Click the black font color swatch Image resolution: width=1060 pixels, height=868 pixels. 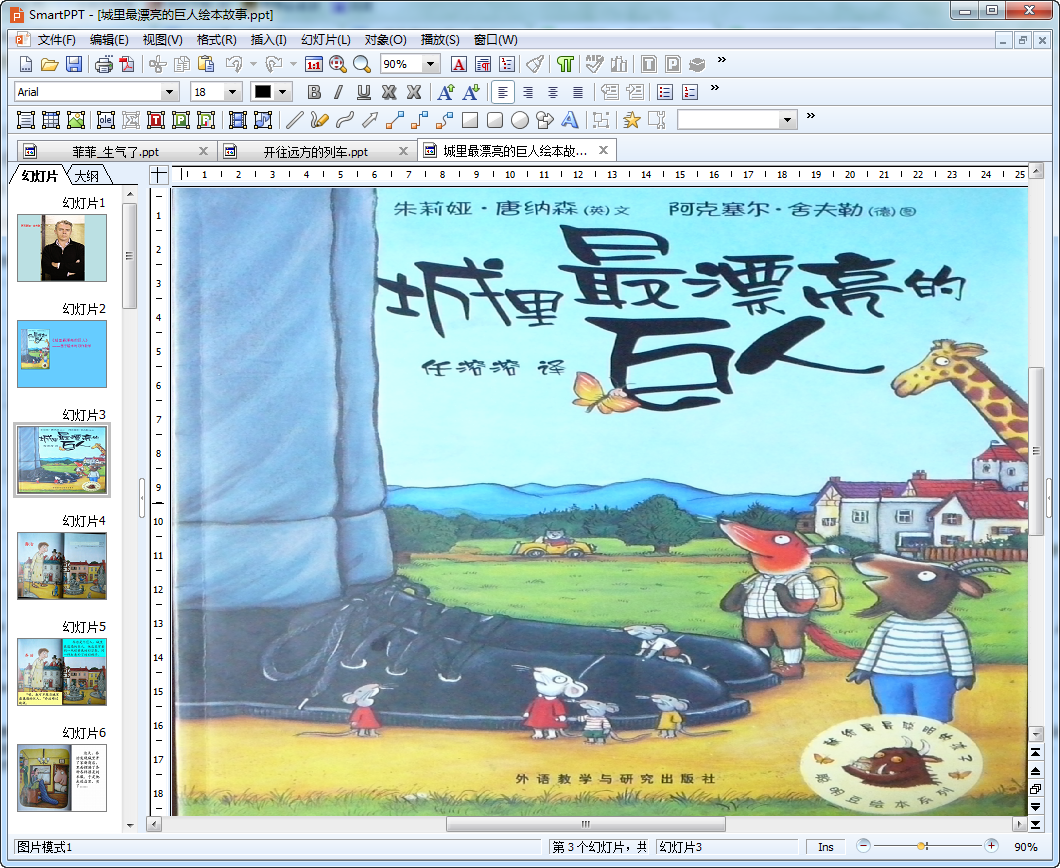(x=263, y=92)
